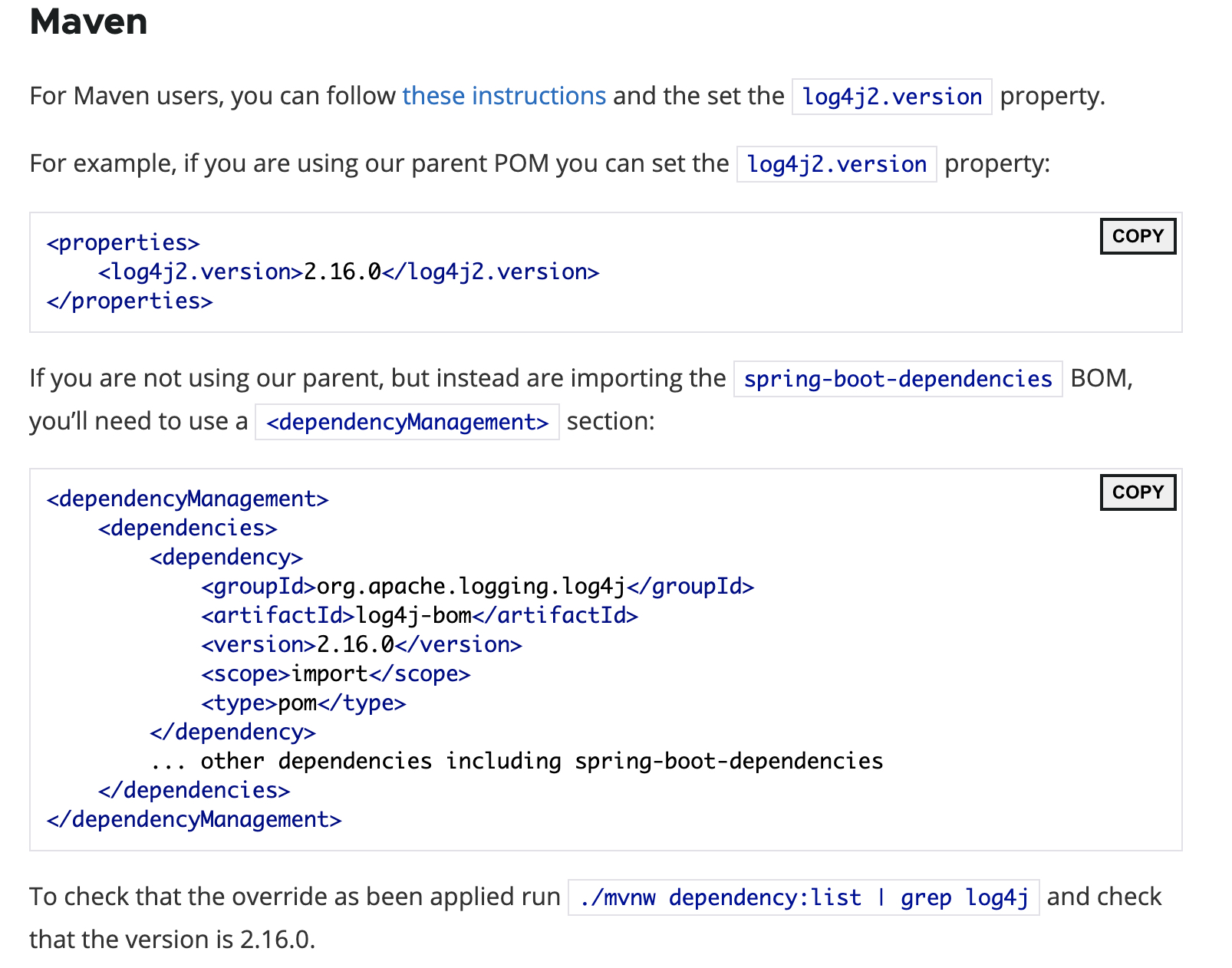Click the scope import line
The height and width of the screenshot is (968, 1232).
pyautogui.click(x=336, y=673)
